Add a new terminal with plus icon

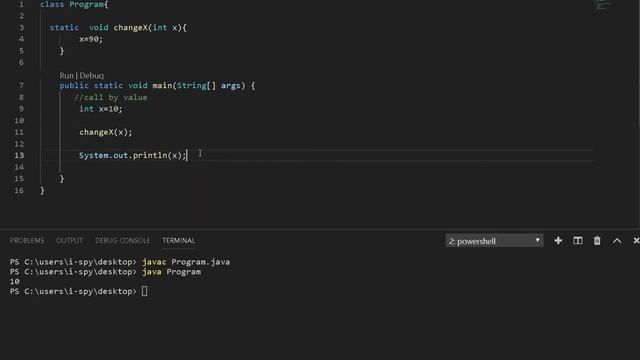[x=558, y=241]
